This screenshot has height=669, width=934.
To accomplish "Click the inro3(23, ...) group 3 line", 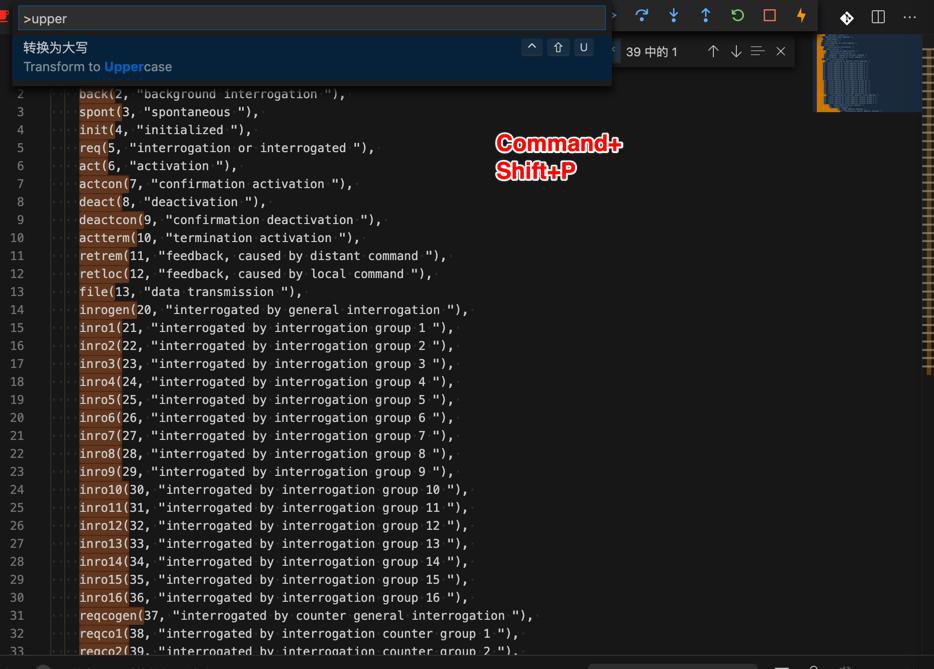I will pos(266,363).
